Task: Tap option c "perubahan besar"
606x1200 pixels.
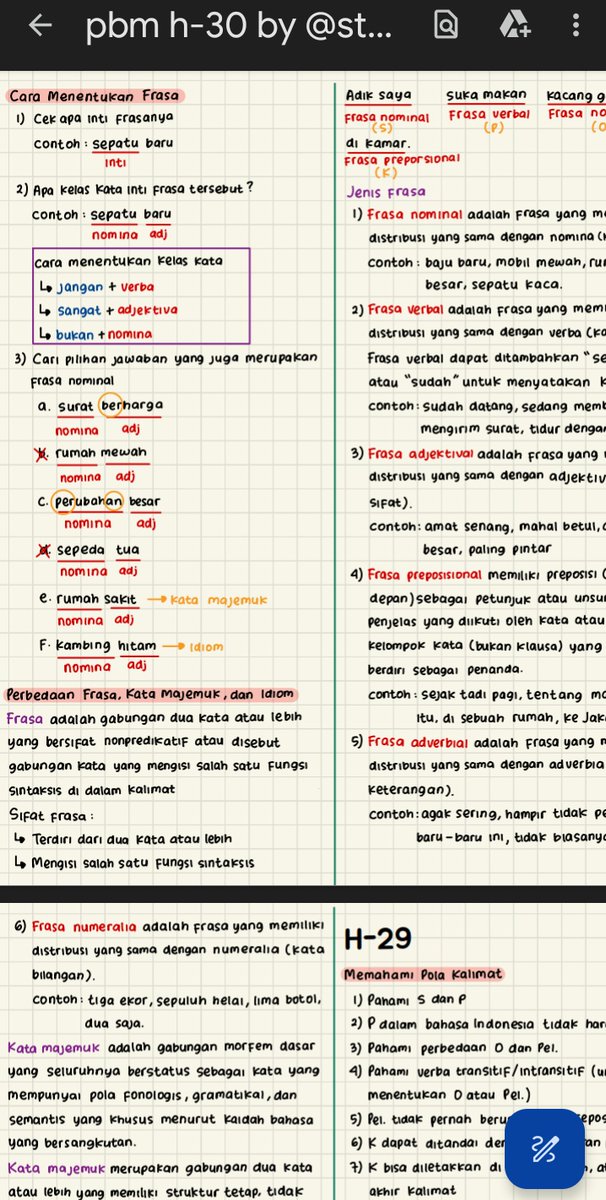Action: coord(99,501)
